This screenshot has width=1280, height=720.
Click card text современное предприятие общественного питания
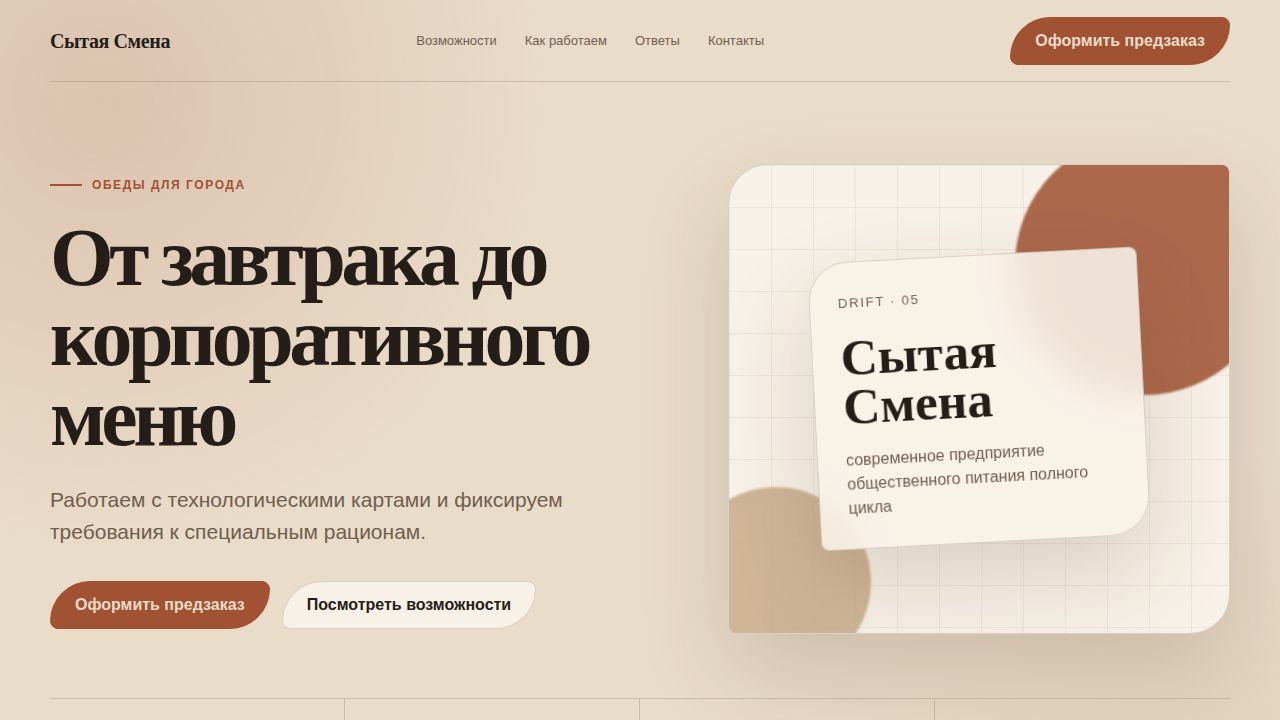coord(967,479)
